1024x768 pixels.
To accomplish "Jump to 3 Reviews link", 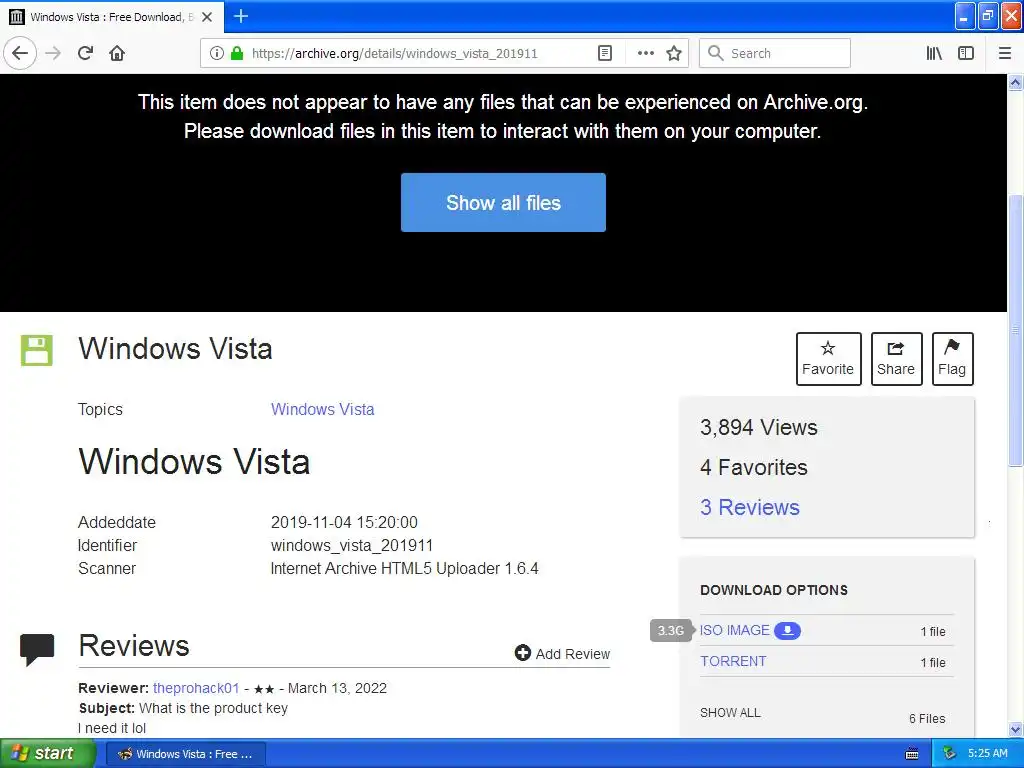I will click(750, 507).
